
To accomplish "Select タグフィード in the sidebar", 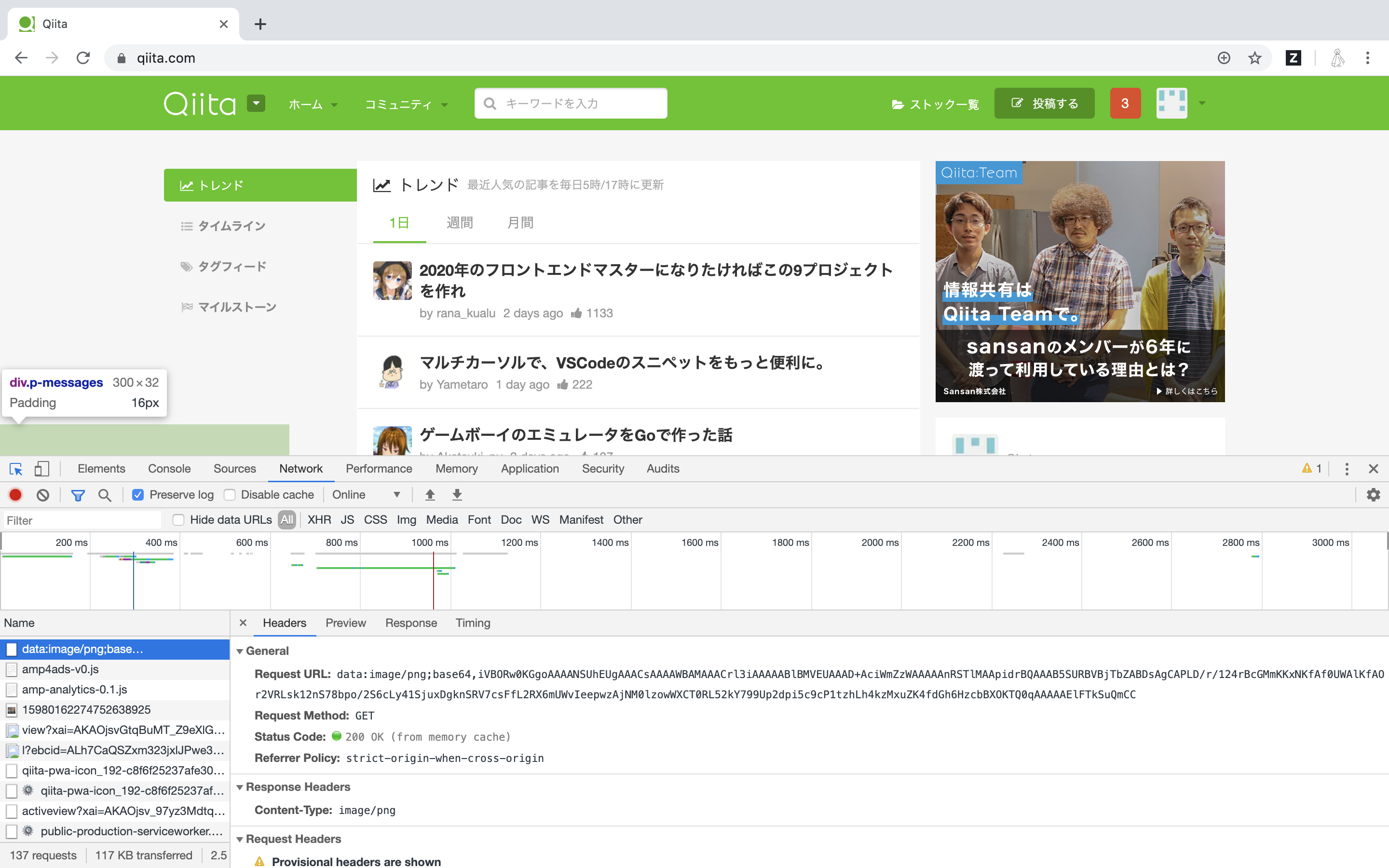I will coord(223,266).
